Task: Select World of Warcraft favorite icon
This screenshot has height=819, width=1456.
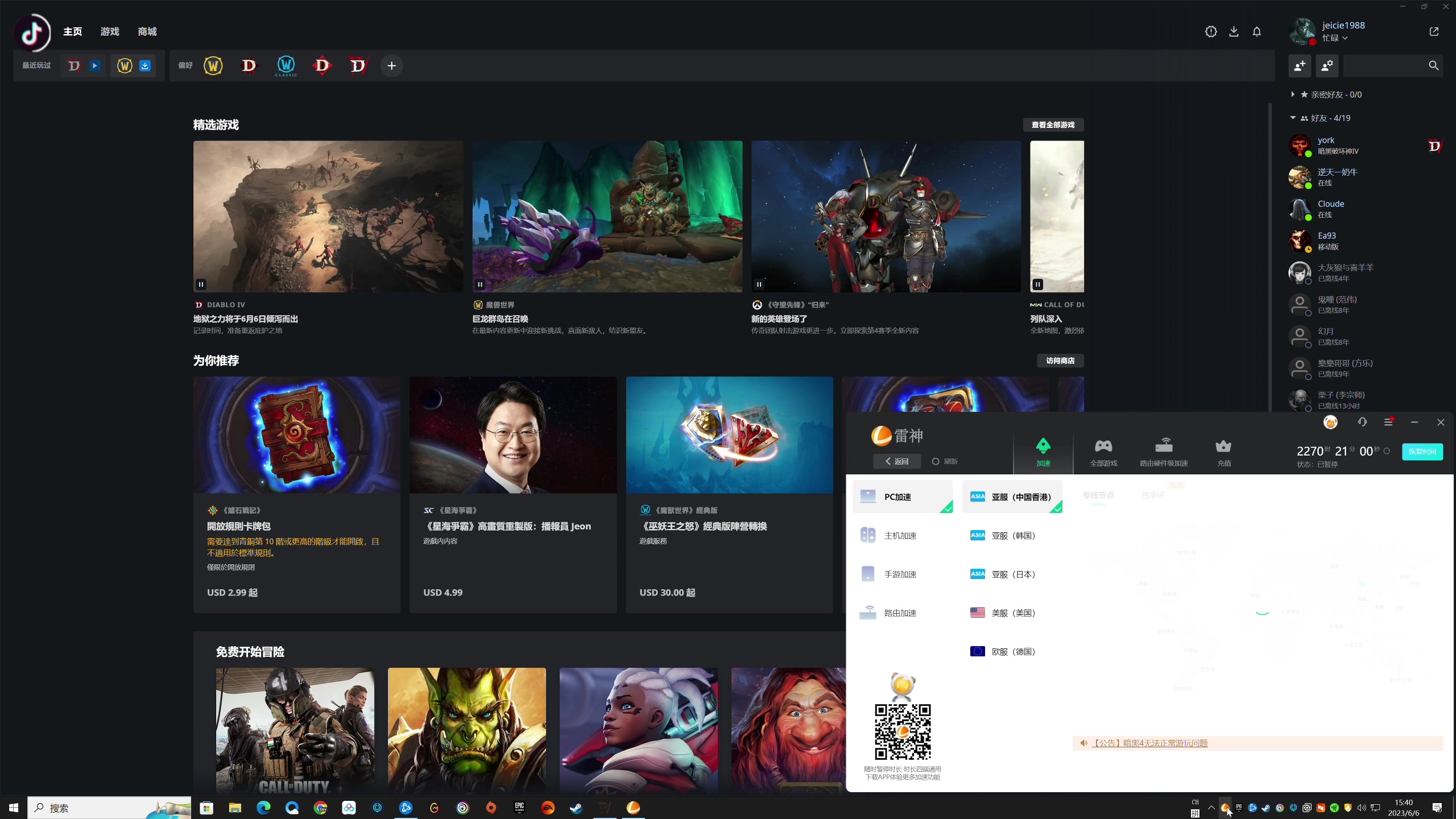Action: point(213,66)
